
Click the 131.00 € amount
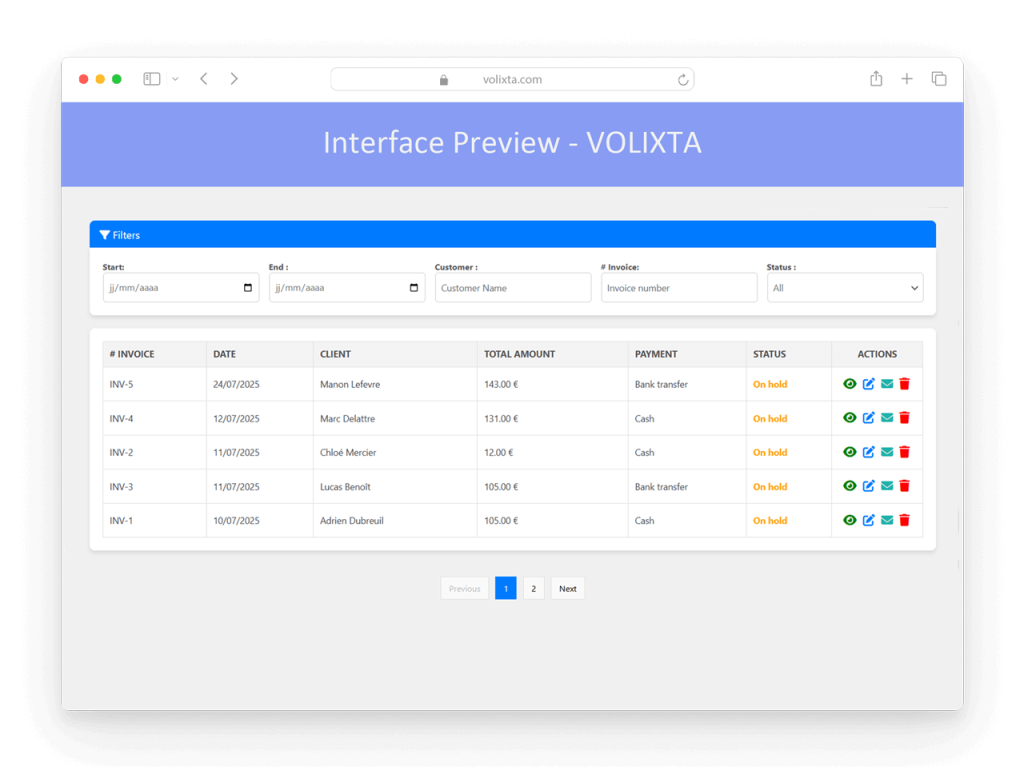point(501,419)
